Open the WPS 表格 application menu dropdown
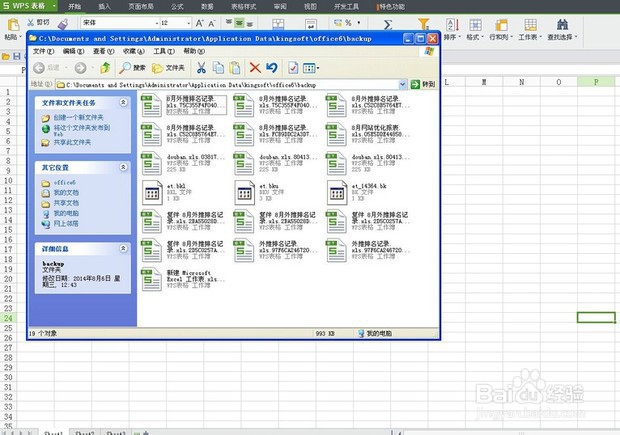The height and width of the screenshot is (435, 620). point(54,6)
